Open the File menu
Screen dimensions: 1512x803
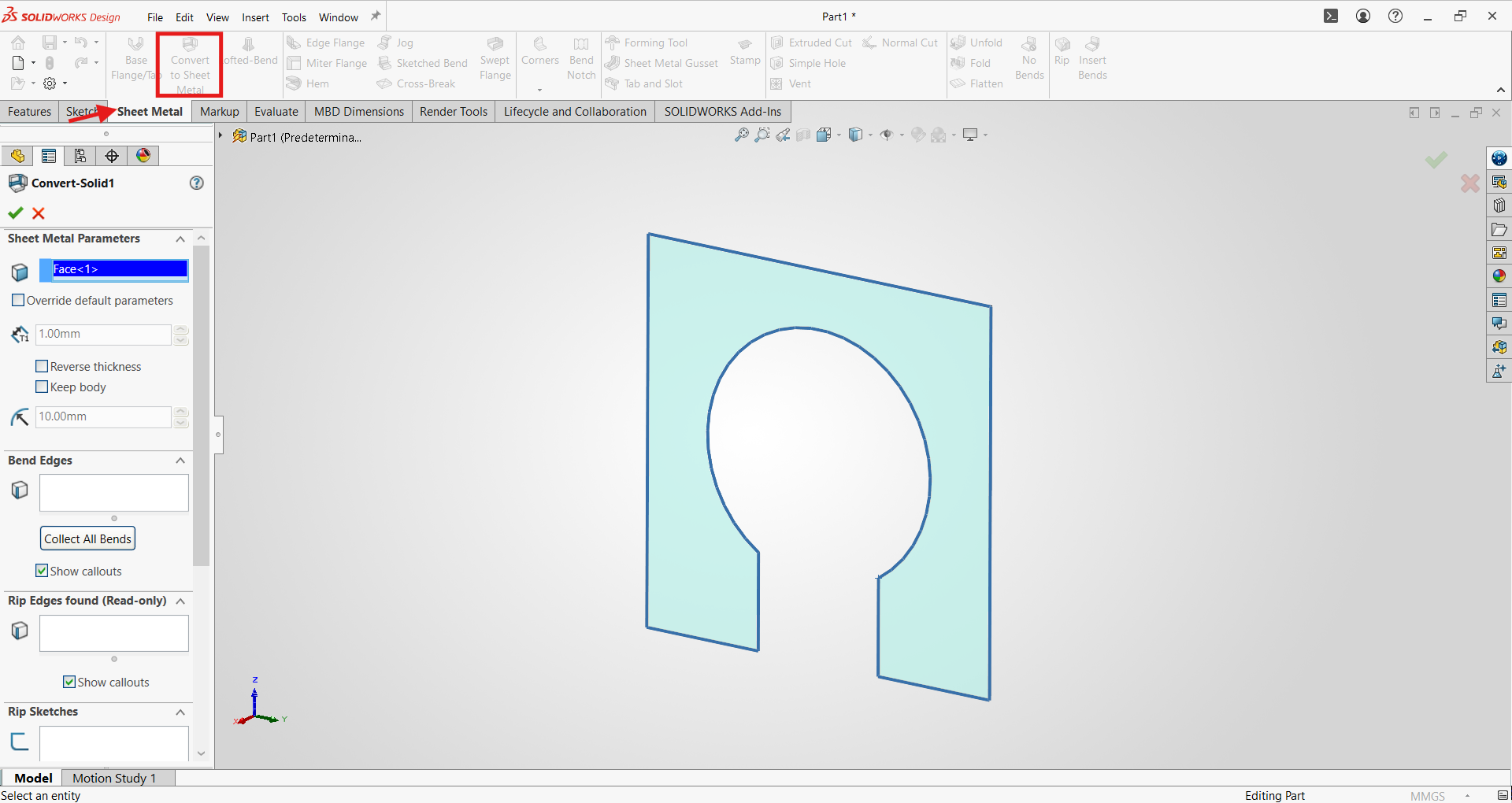point(155,17)
